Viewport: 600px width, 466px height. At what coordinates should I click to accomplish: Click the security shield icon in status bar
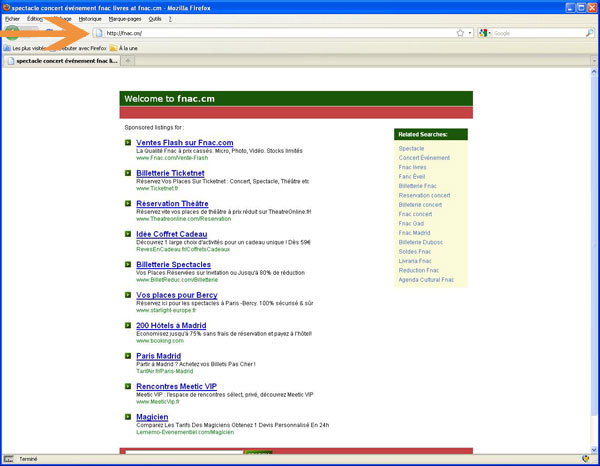point(585,459)
